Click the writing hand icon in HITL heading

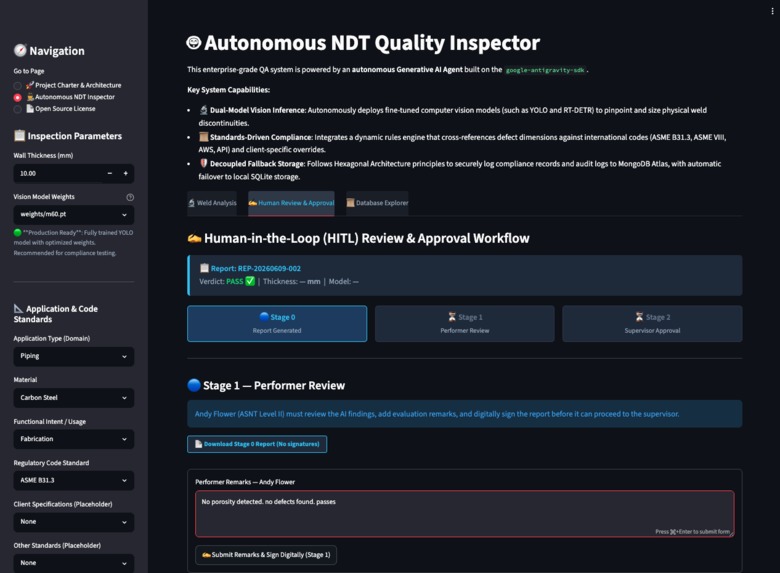coord(194,239)
